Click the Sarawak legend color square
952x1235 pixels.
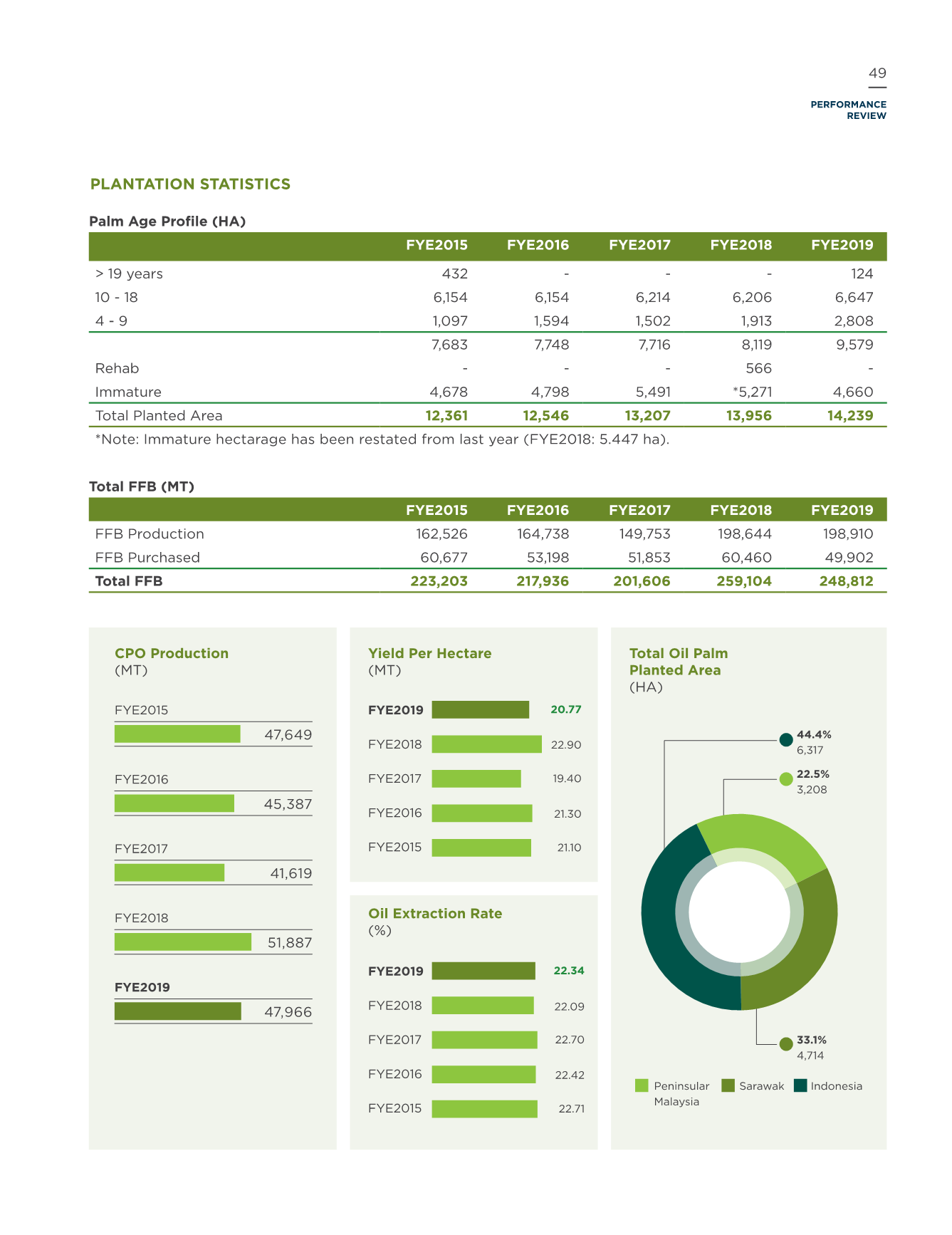[728, 1085]
